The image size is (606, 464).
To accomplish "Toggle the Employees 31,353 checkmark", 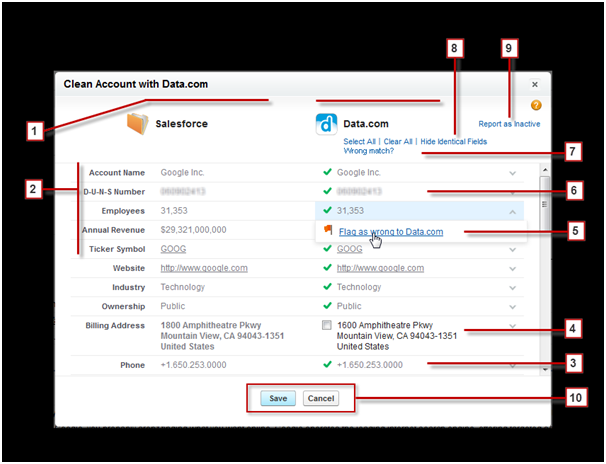I will click(x=327, y=210).
